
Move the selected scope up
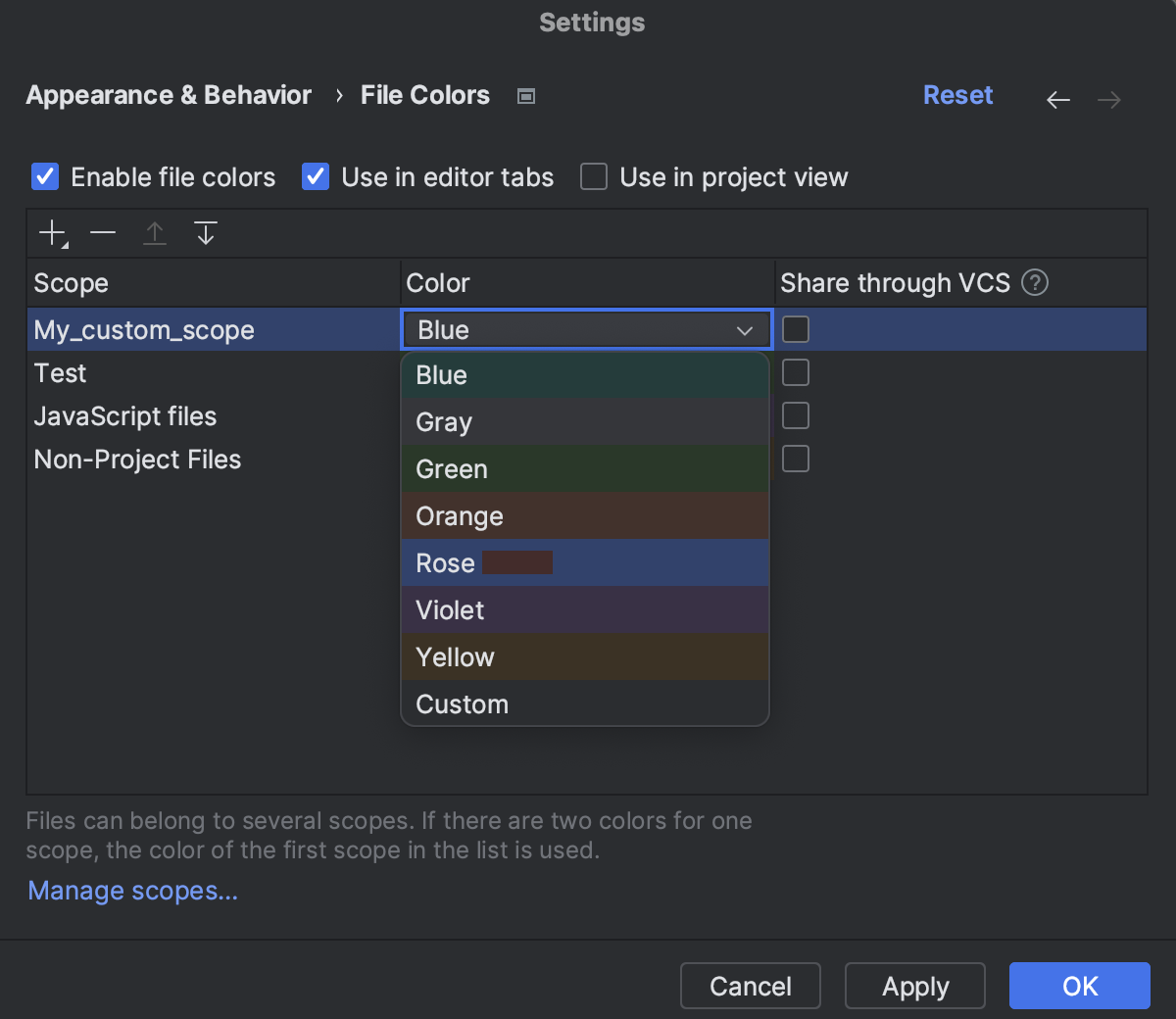pyautogui.click(x=154, y=232)
